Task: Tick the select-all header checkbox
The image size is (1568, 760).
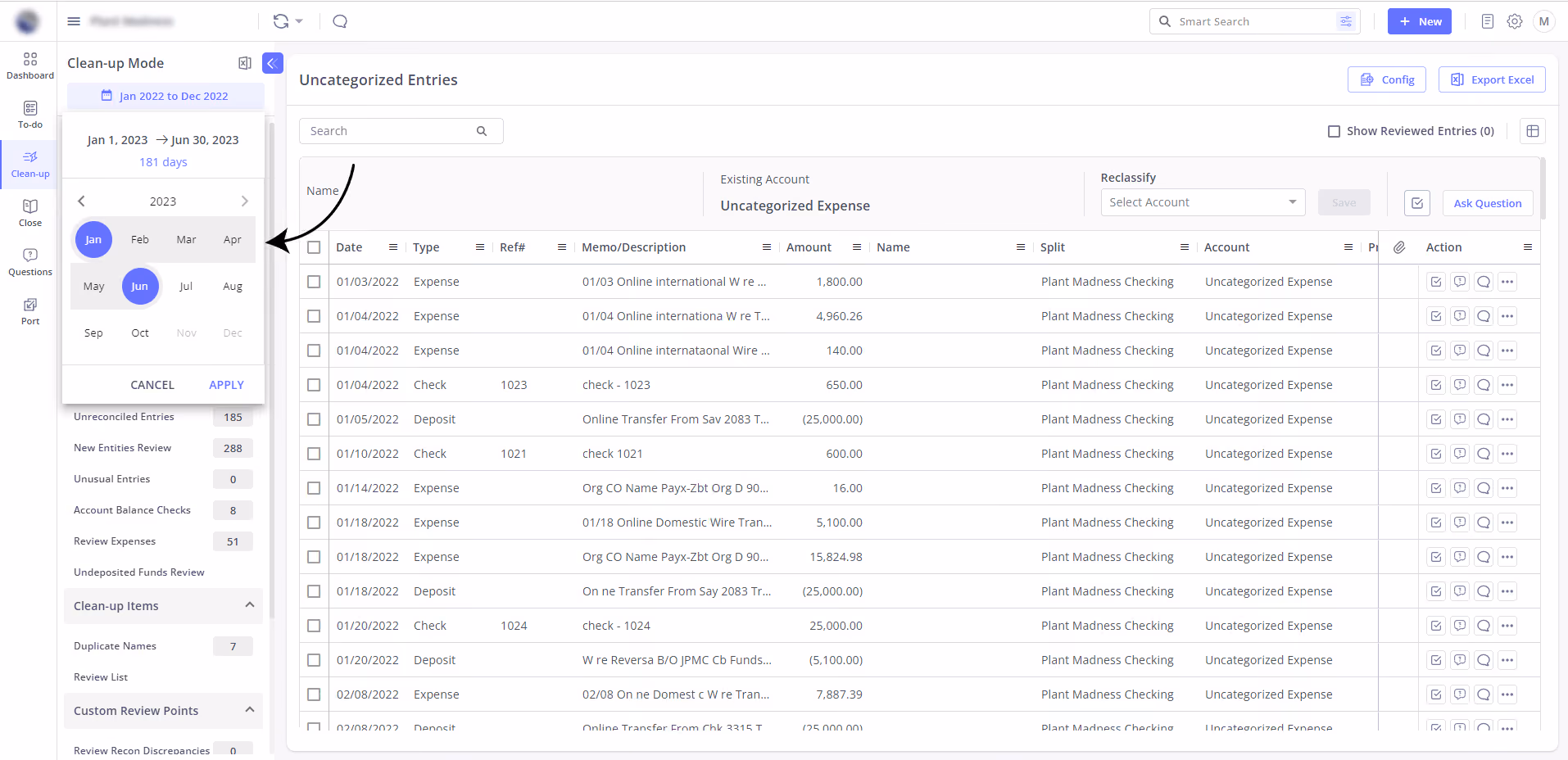Action: [x=314, y=247]
